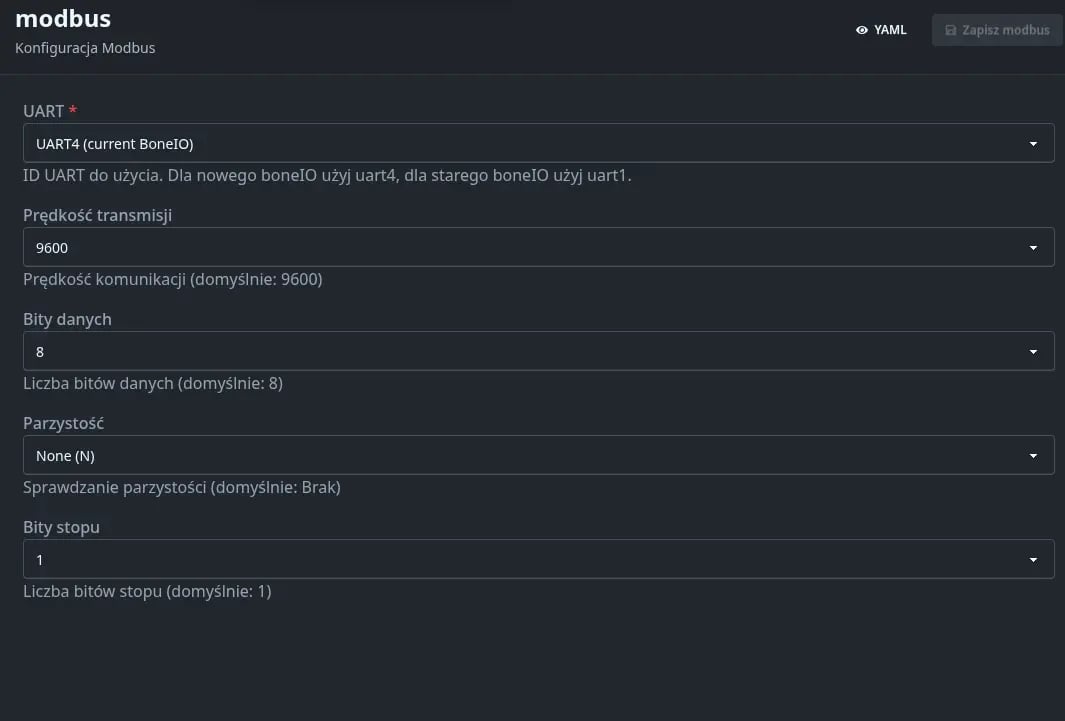
Task: Click the eye icon to preview YAML
Action: [x=862, y=30]
